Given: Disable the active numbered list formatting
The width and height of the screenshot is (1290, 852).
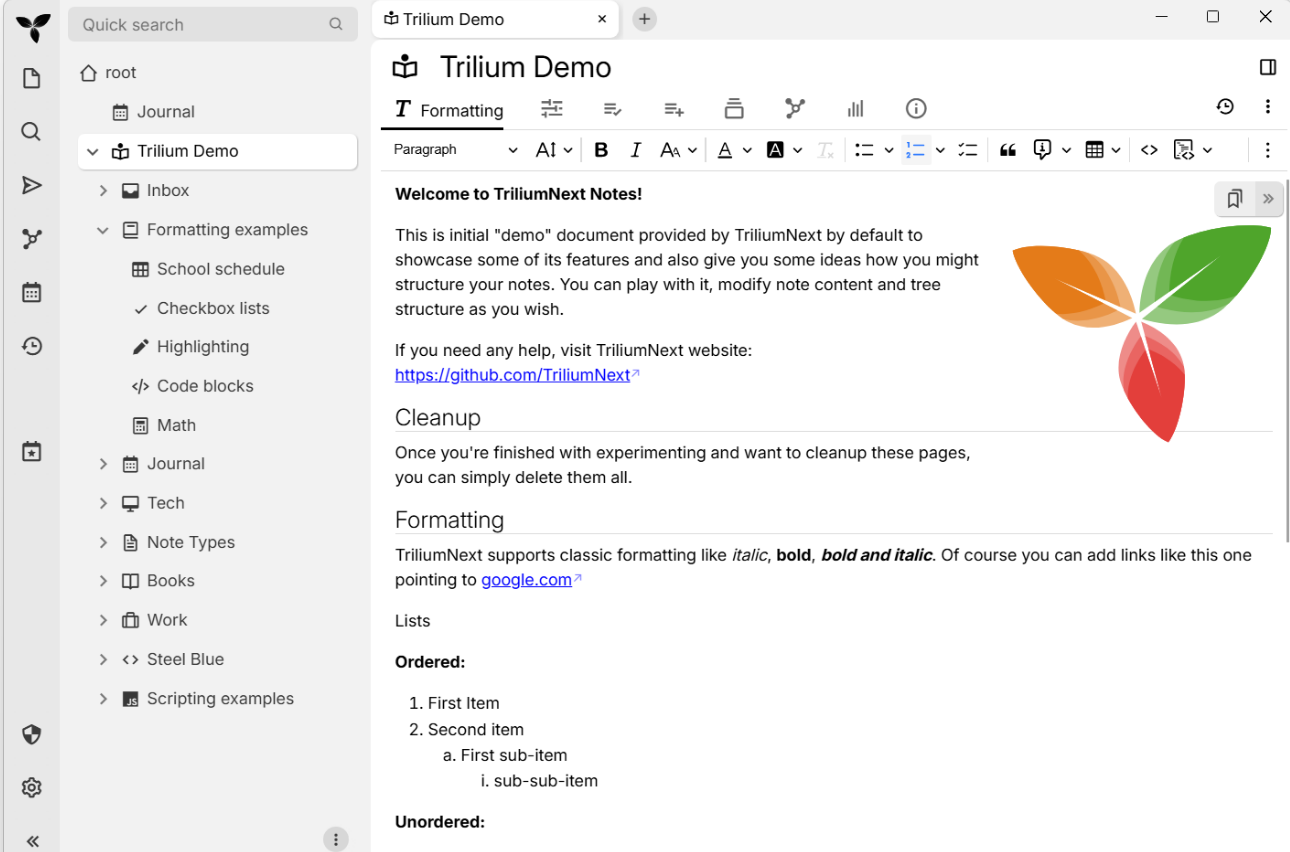Looking at the screenshot, I should (915, 149).
